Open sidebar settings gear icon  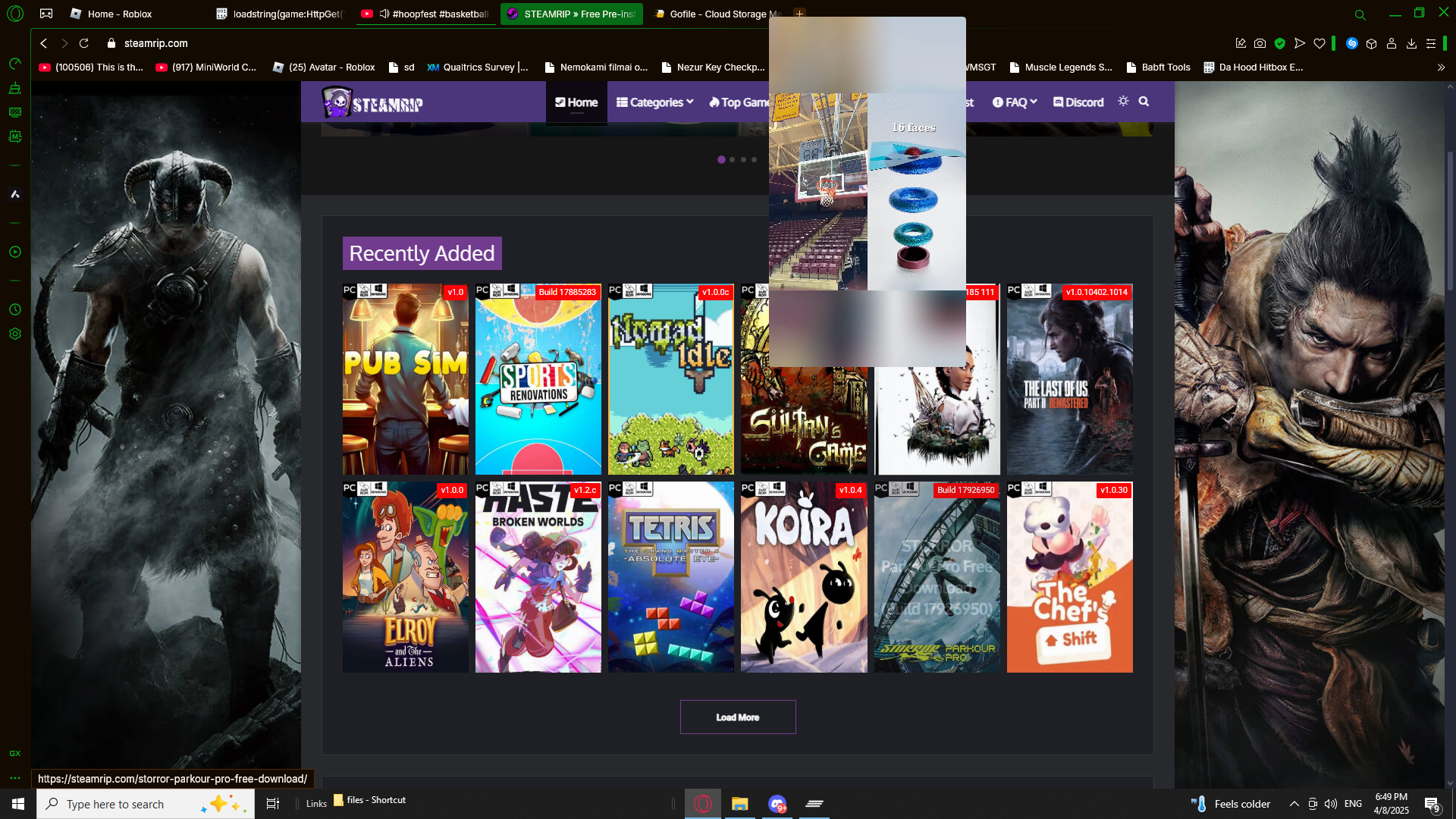14,334
